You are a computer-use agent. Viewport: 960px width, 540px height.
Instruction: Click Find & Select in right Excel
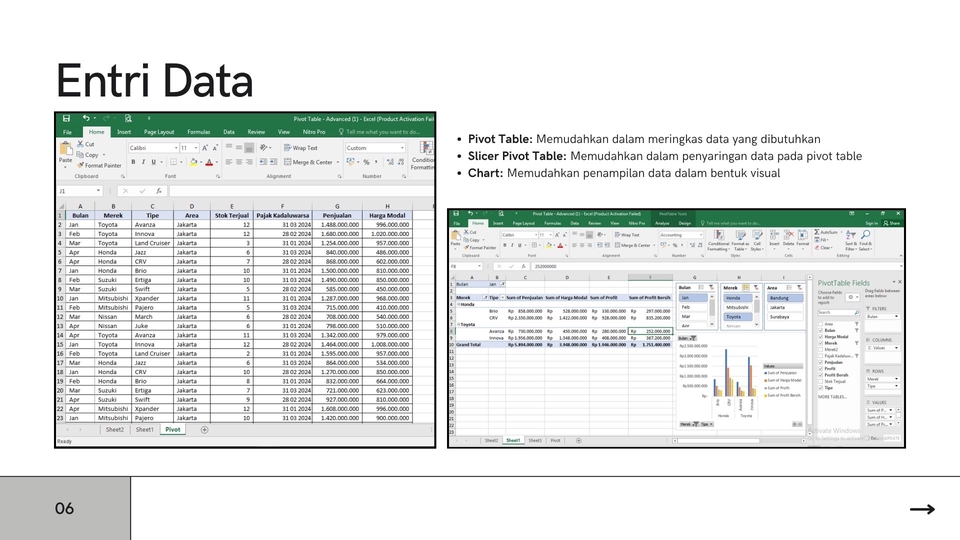866,241
